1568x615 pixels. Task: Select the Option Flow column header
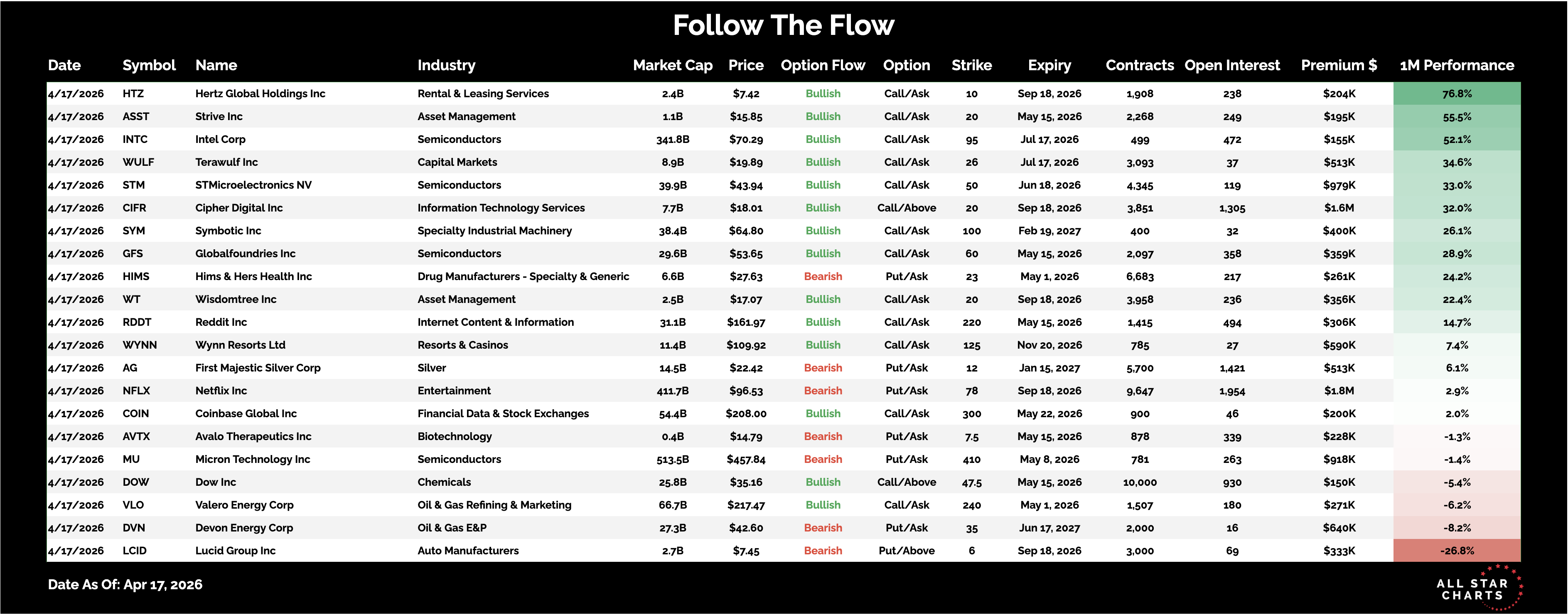(822, 65)
